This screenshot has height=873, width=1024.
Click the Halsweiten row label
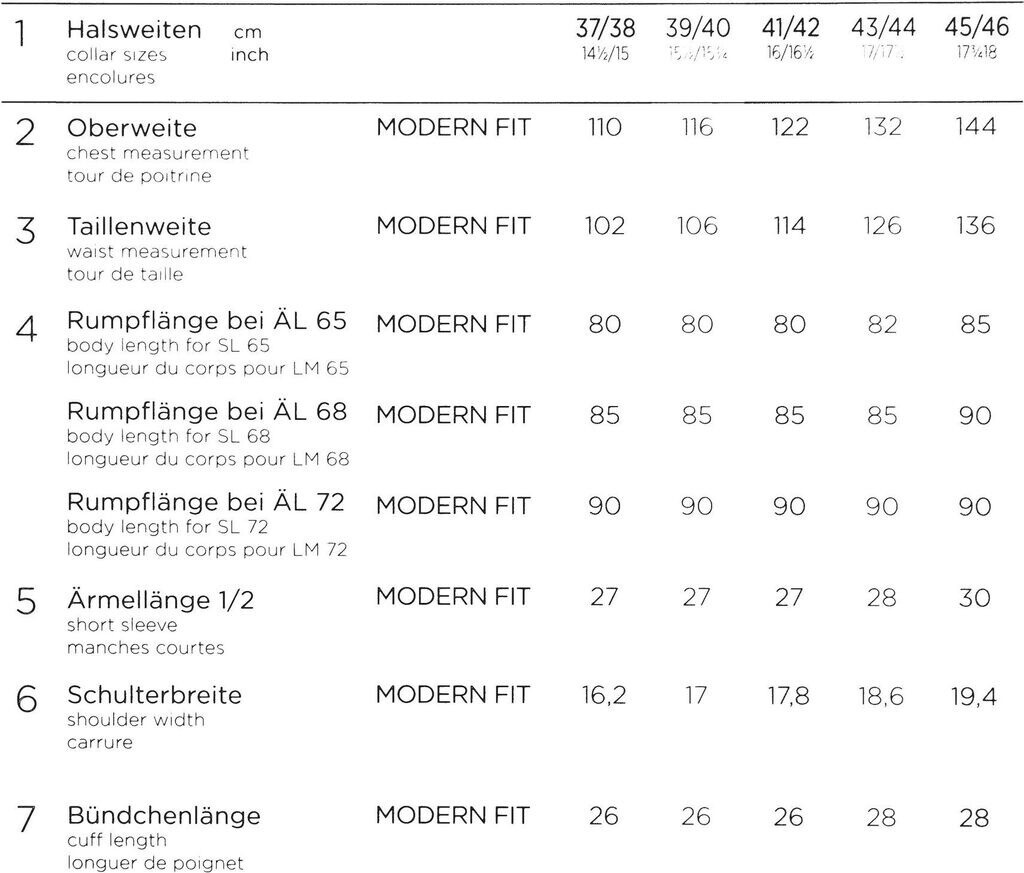coord(133,31)
